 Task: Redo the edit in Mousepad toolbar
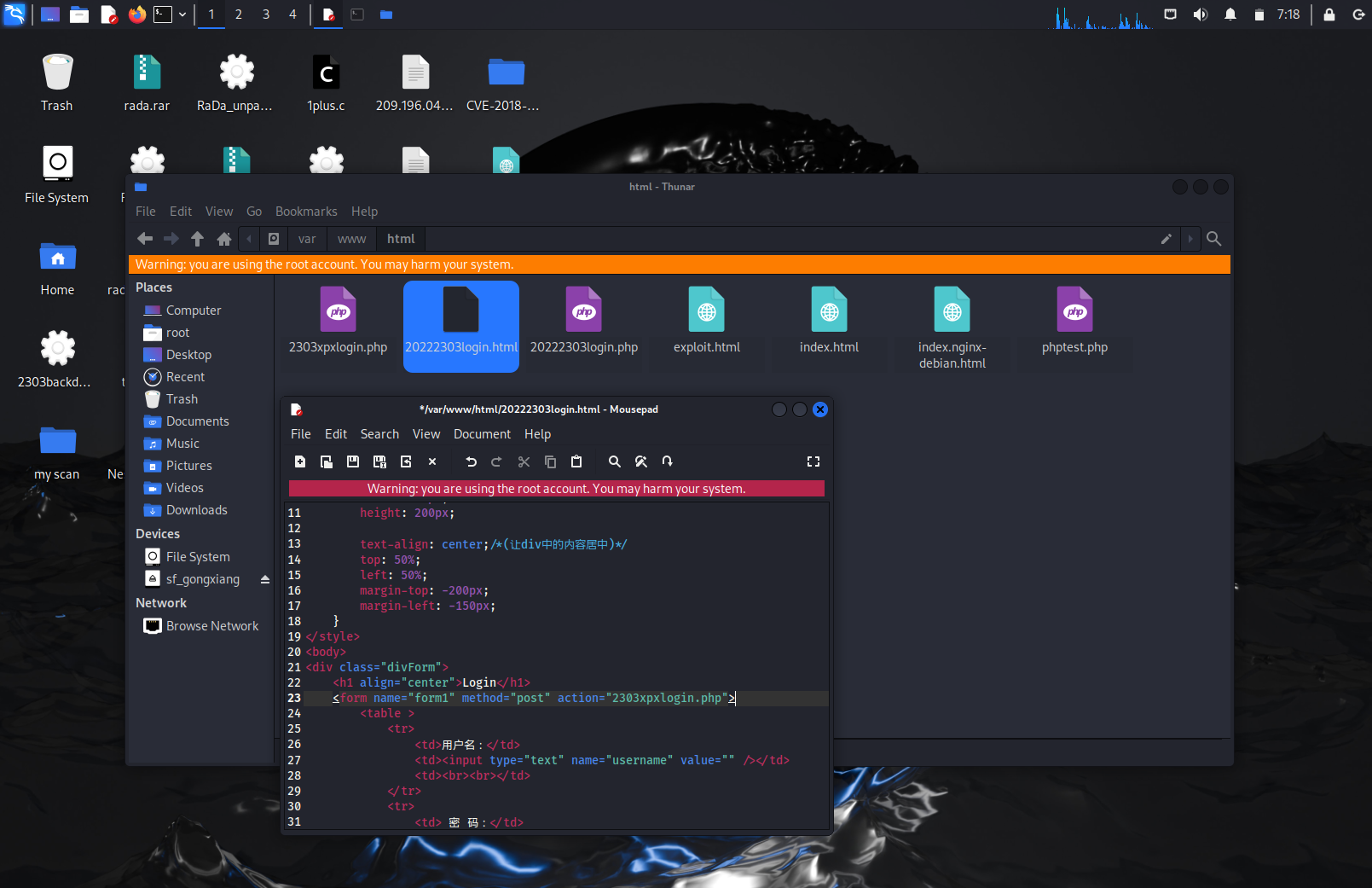click(497, 461)
